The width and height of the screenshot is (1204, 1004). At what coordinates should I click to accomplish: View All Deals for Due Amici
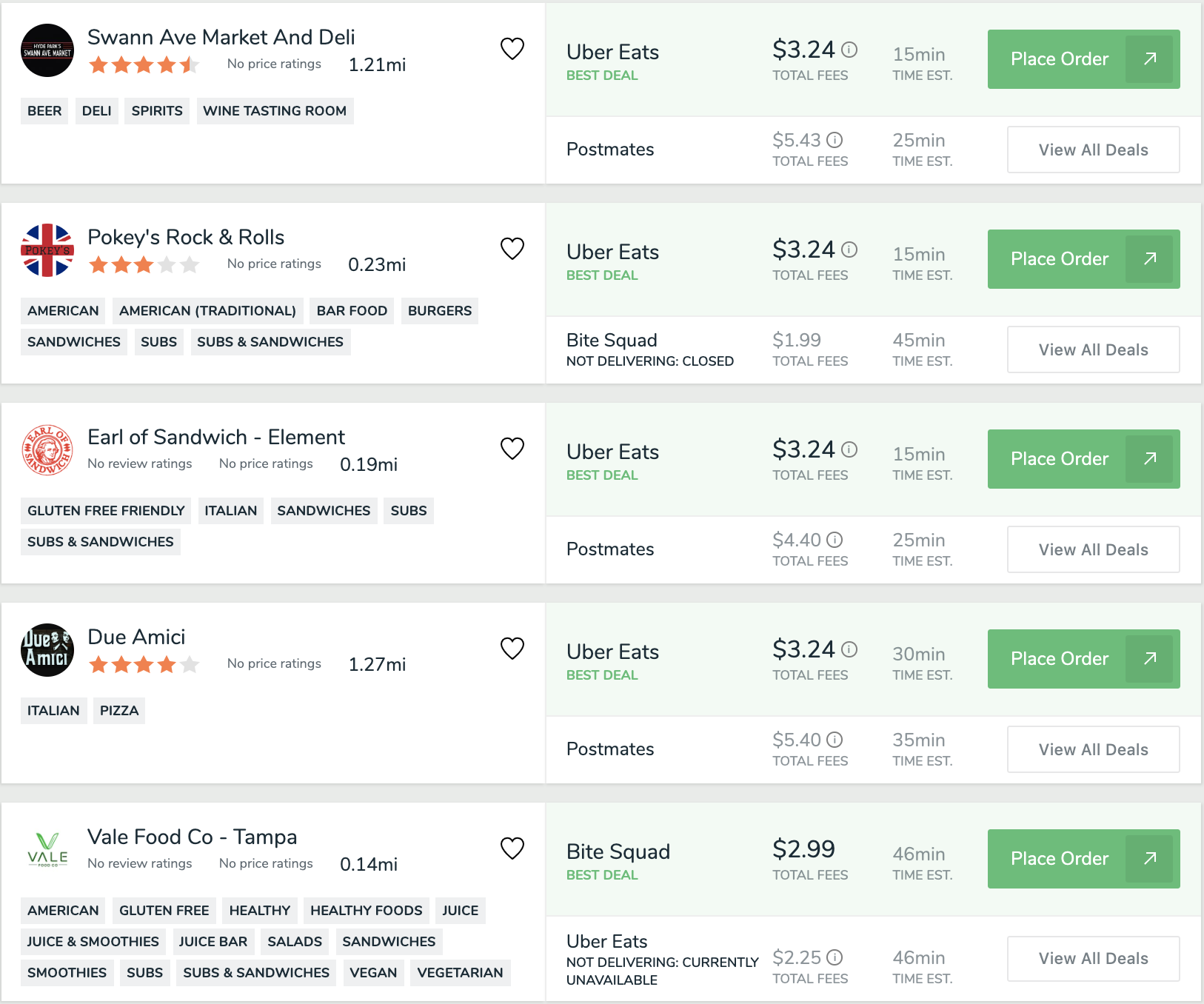pyautogui.click(x=1094, y=749)
